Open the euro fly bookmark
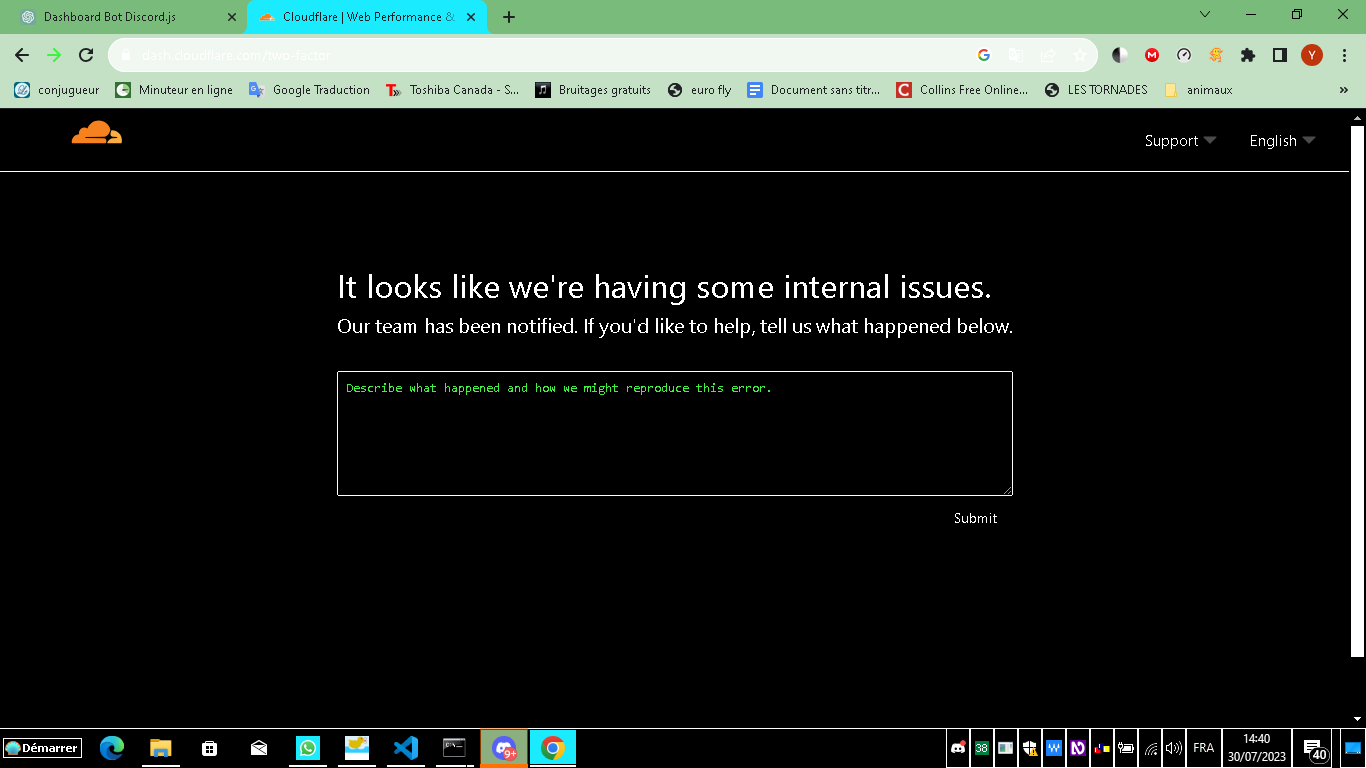 700,90
